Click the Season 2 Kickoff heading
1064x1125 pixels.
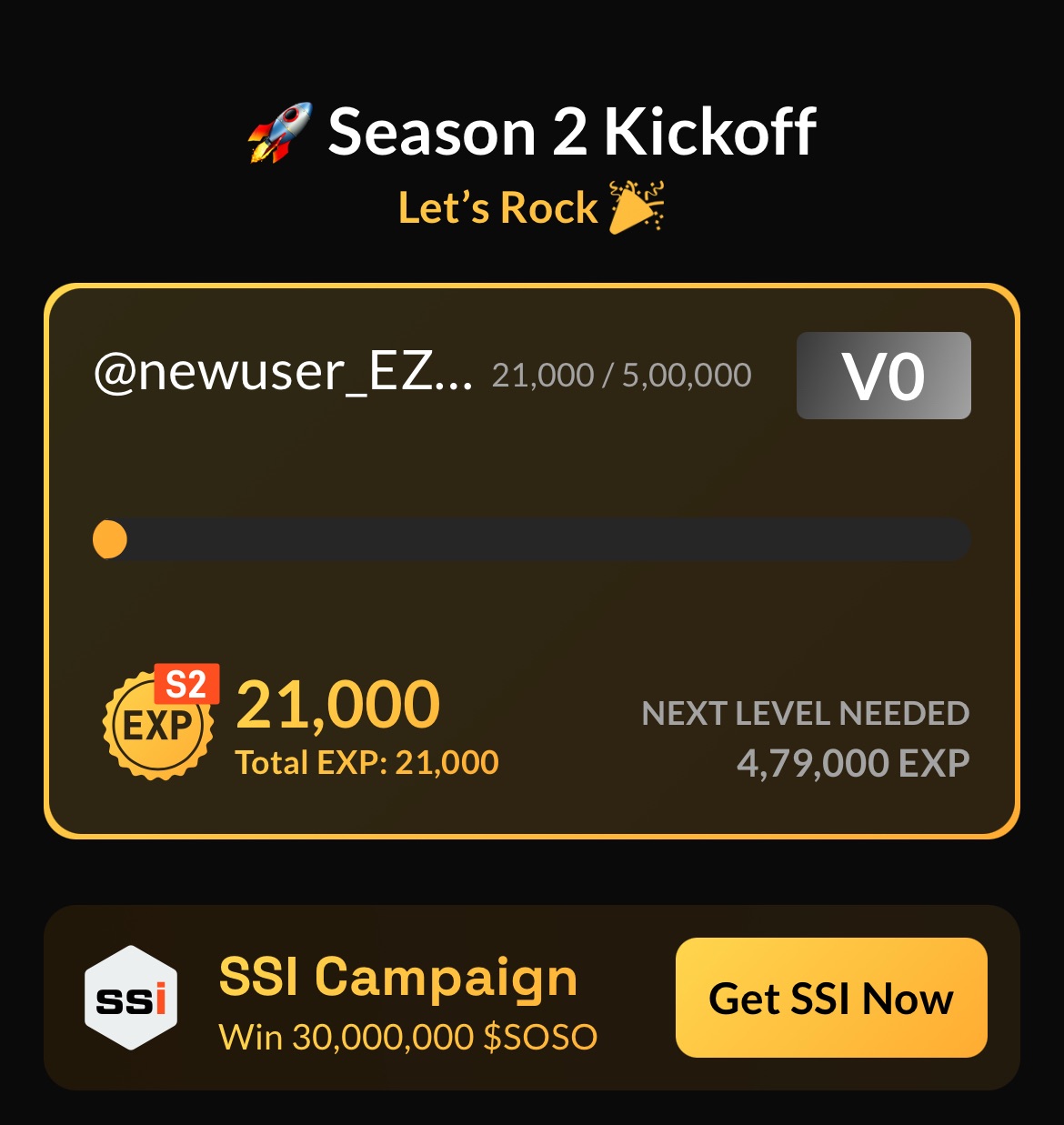(572, 132)
